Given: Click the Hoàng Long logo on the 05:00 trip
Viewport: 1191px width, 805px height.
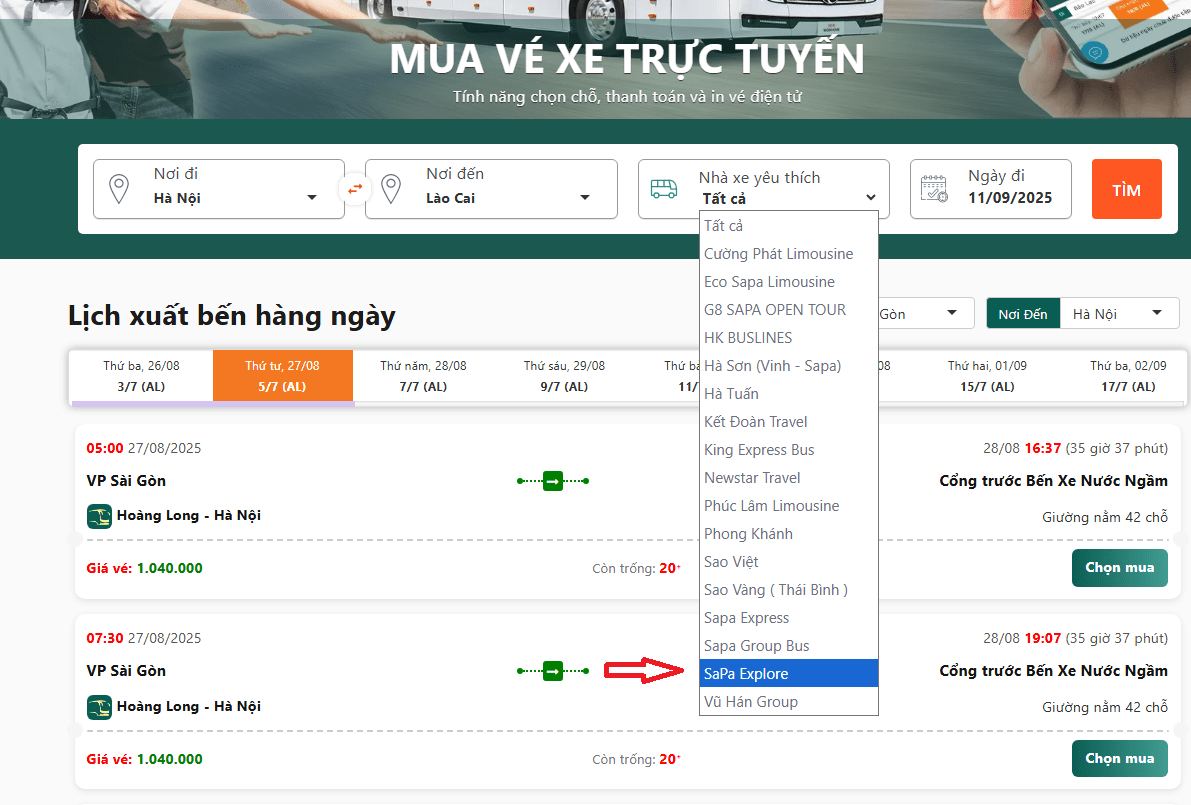Looking at the screenshot, I should tap(99, 516).
